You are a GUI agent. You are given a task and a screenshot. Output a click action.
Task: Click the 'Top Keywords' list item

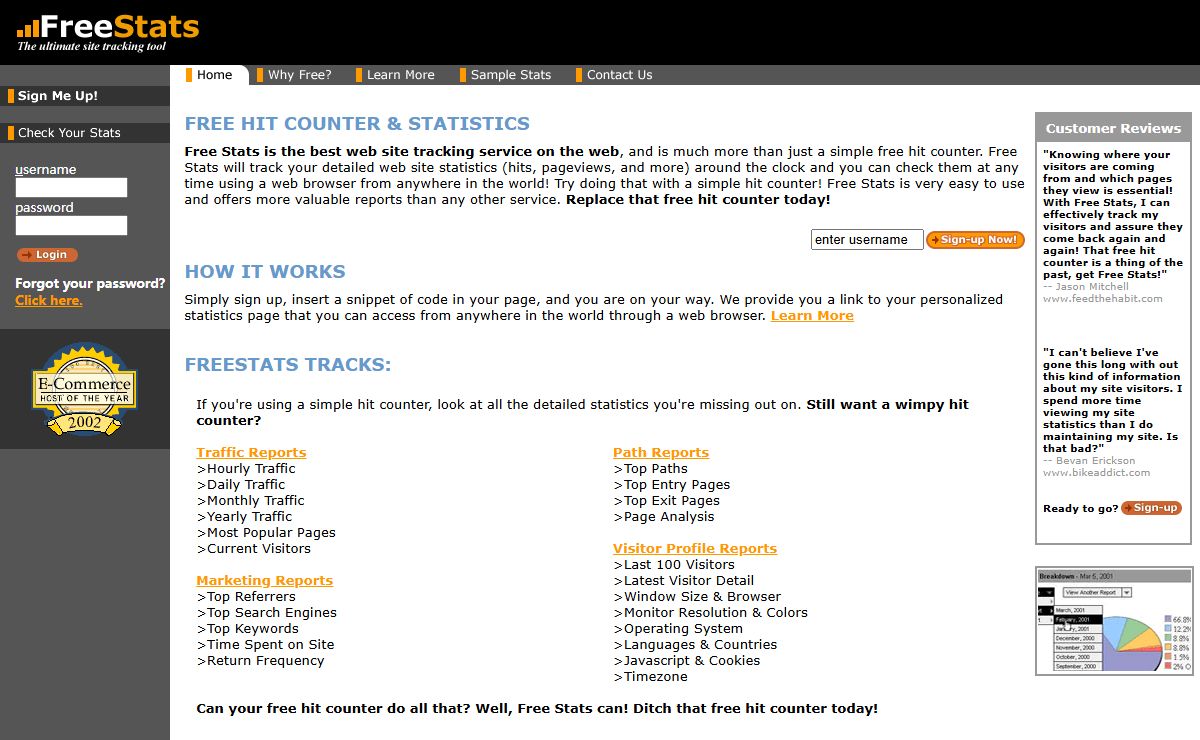click(x=247, y=629)
